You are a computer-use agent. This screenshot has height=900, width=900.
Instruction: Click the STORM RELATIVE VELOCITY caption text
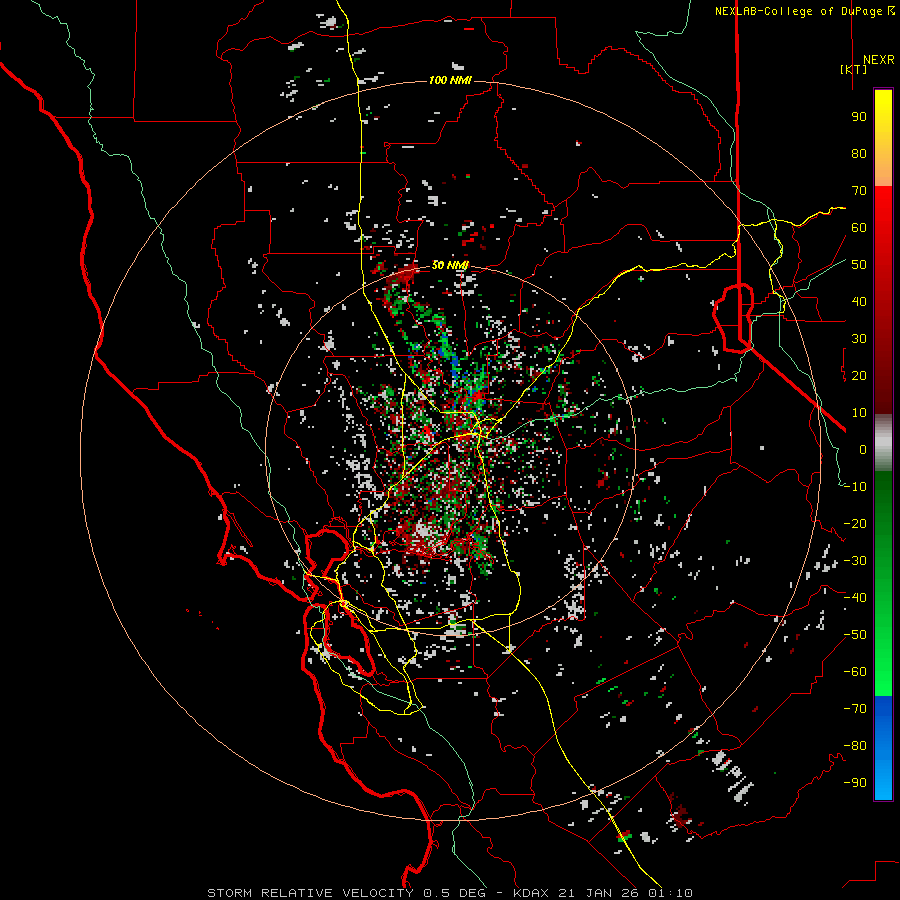click(311, 893)
